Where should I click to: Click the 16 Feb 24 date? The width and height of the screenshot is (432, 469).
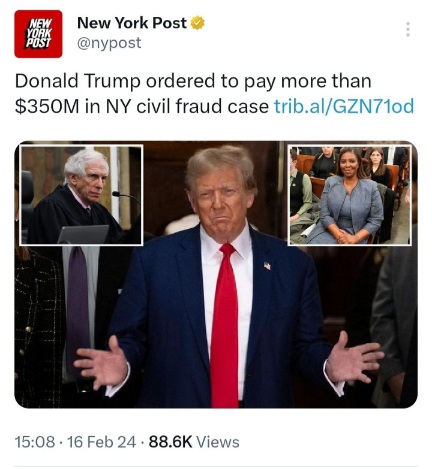(101, 442)
